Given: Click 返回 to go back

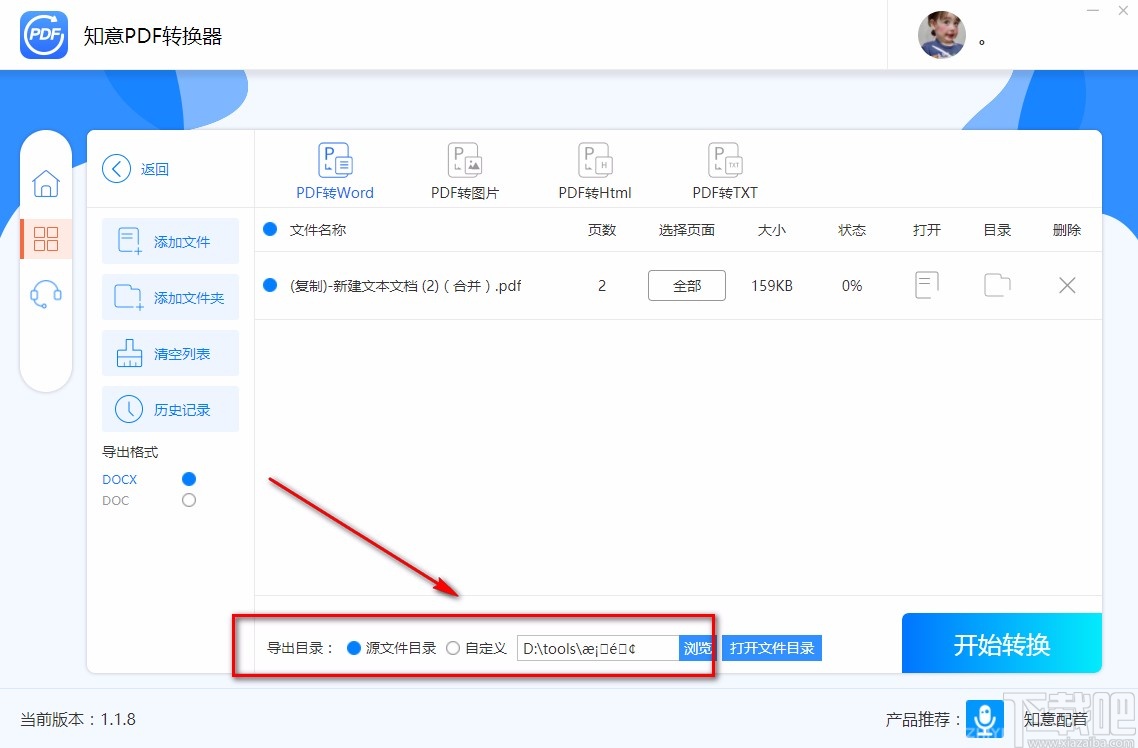Looking at the screenshot, I should tap(137, 169).
